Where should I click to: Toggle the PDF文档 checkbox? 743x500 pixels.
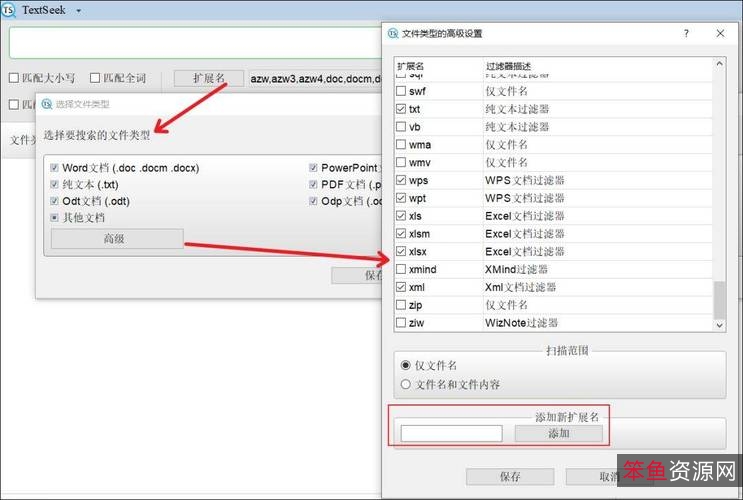tap(313, 184)
